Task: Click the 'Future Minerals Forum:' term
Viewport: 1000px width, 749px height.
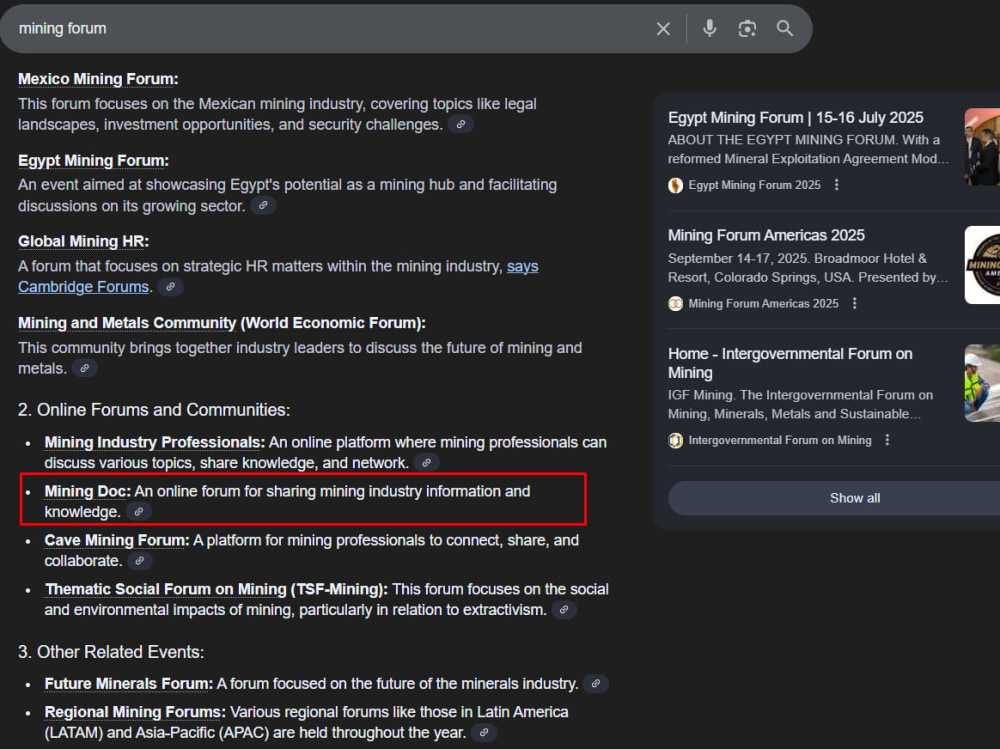Action: point(128,684)
